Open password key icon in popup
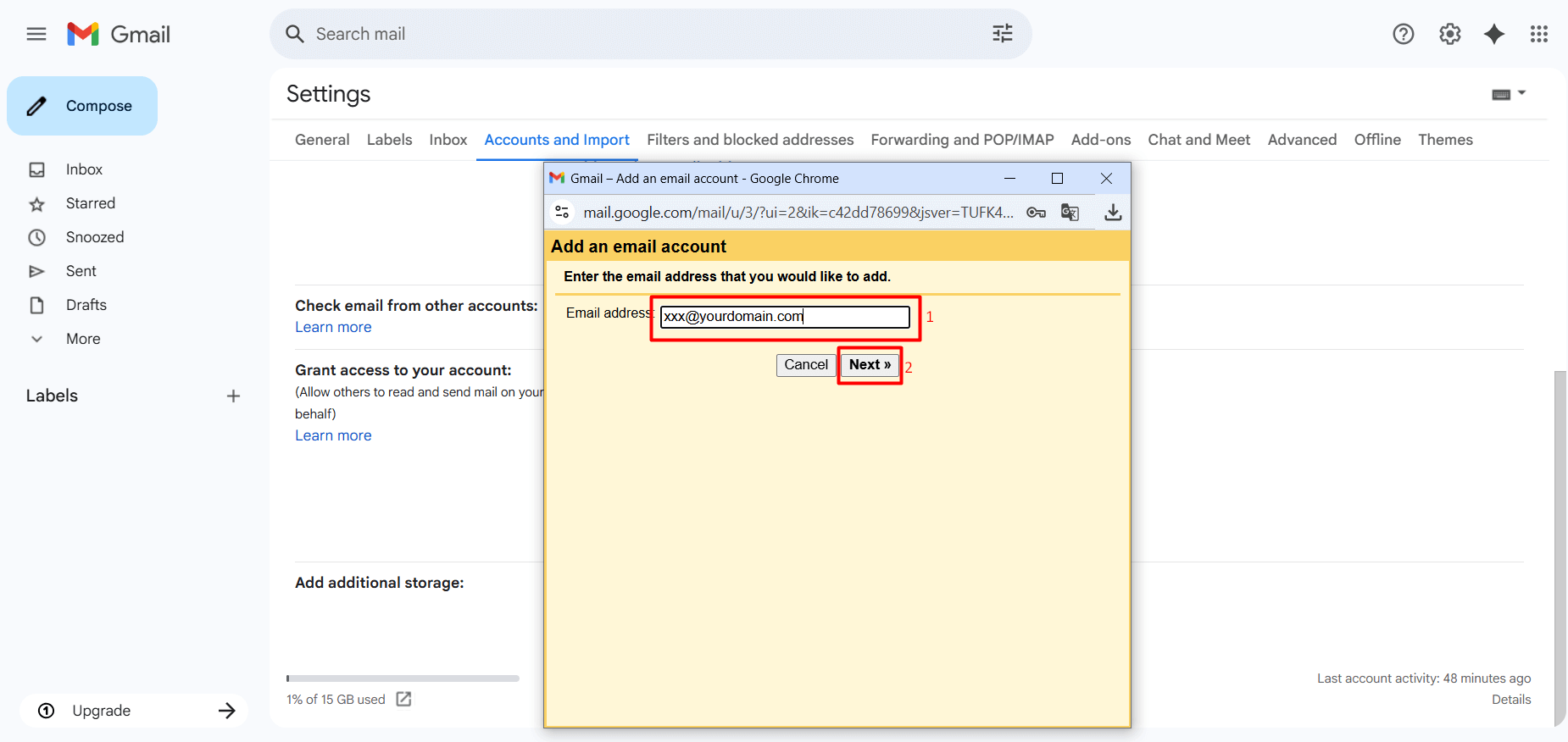 1036,213
